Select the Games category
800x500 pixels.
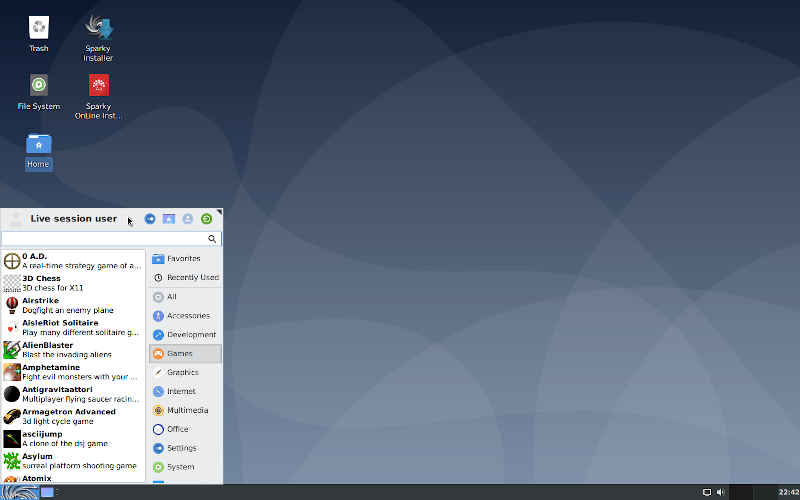[186, 354]
